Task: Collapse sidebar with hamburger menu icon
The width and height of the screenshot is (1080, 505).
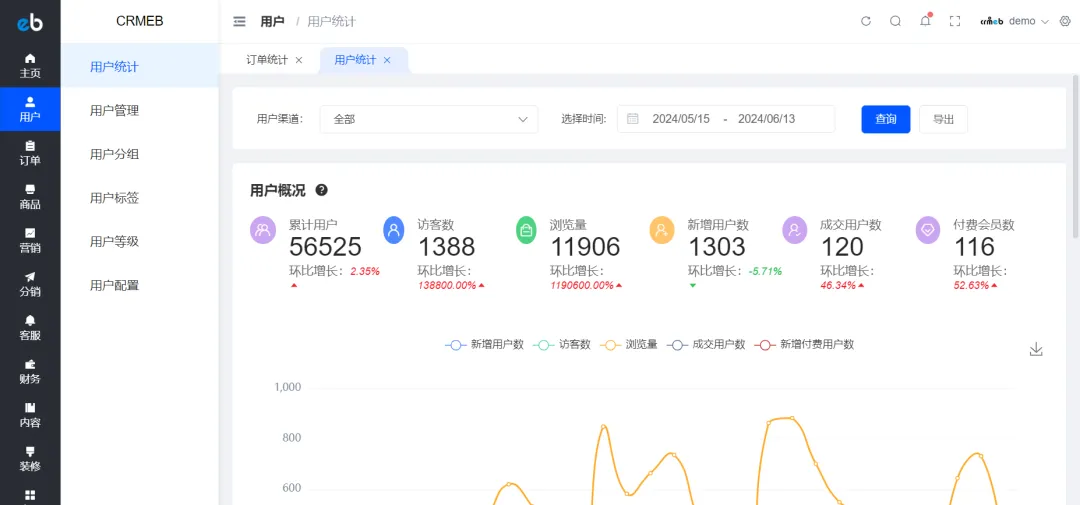Action: (239, 21)
